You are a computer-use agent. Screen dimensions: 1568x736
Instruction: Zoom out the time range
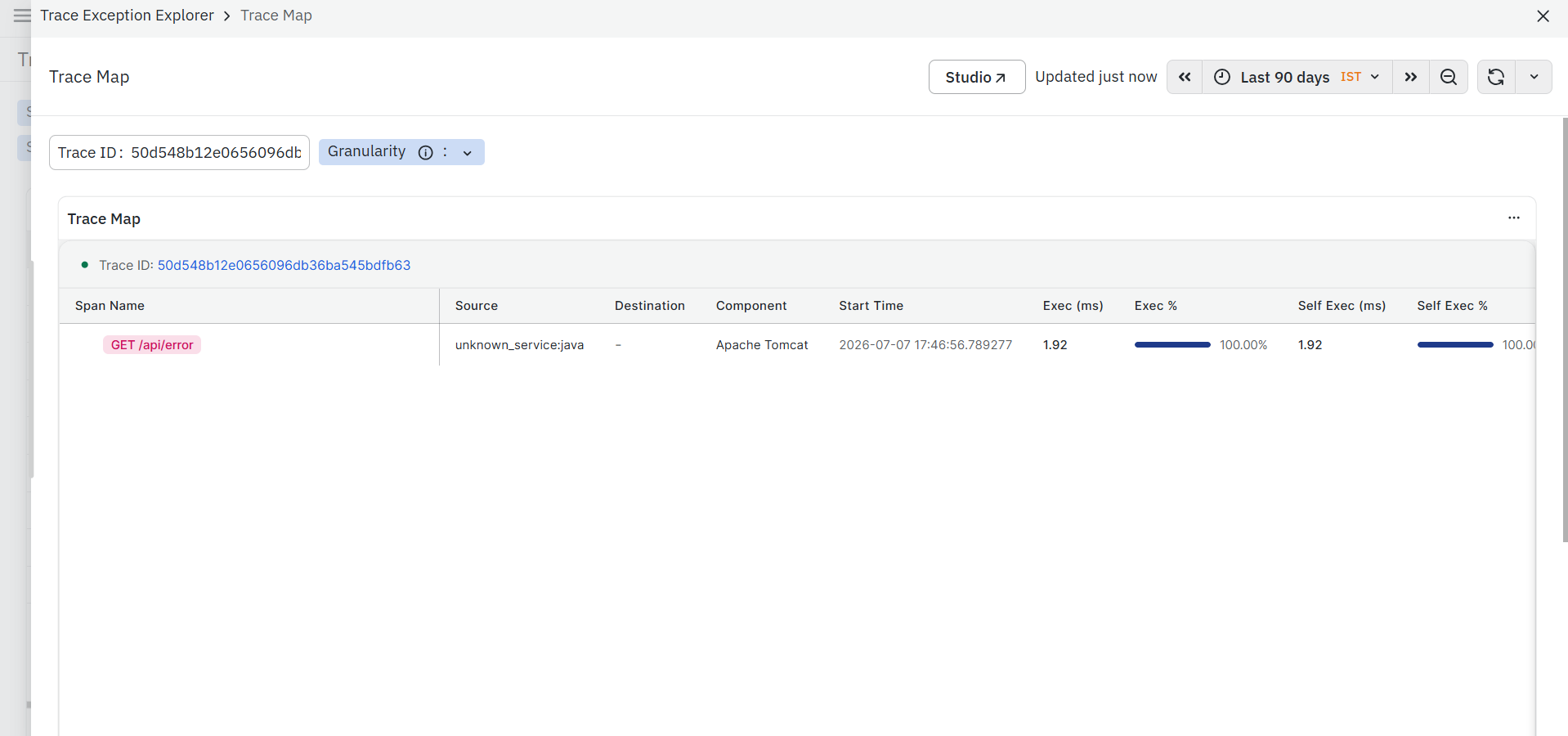1448,77
